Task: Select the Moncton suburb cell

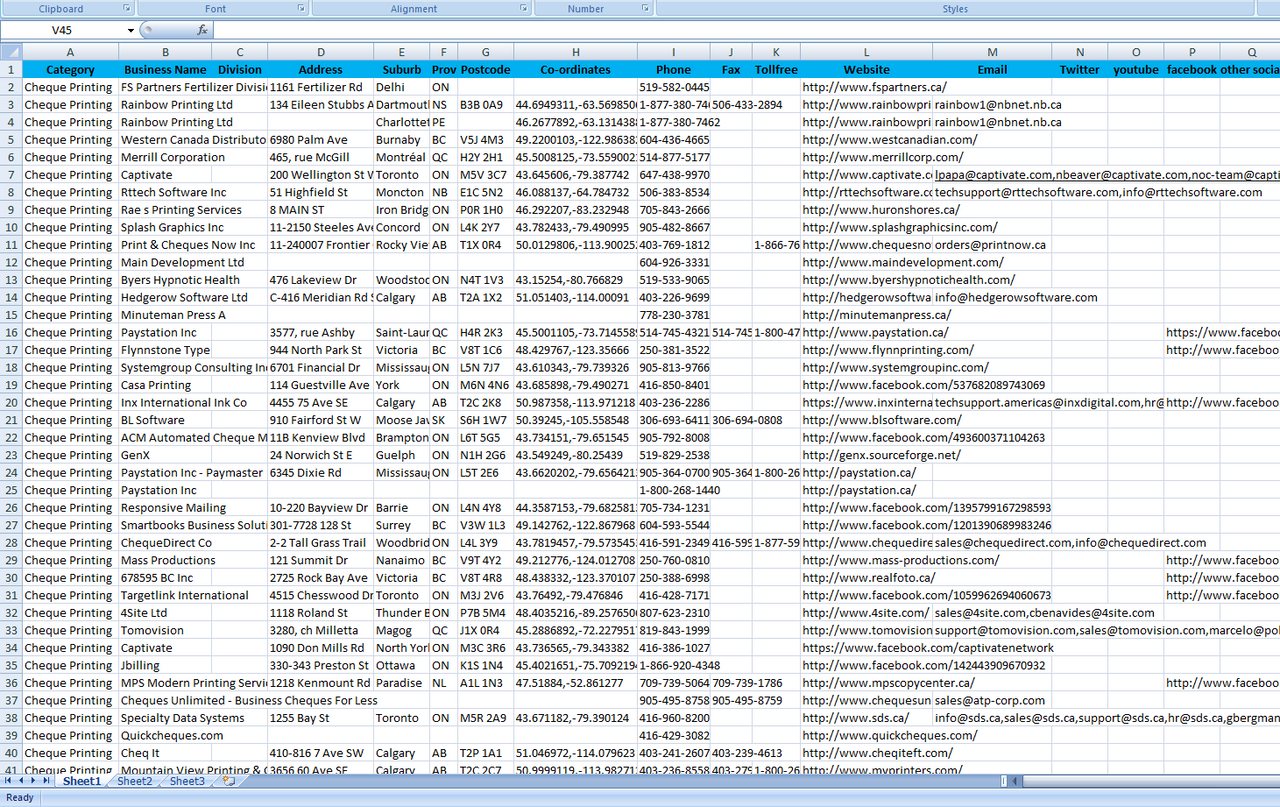Action: [401, 192]
